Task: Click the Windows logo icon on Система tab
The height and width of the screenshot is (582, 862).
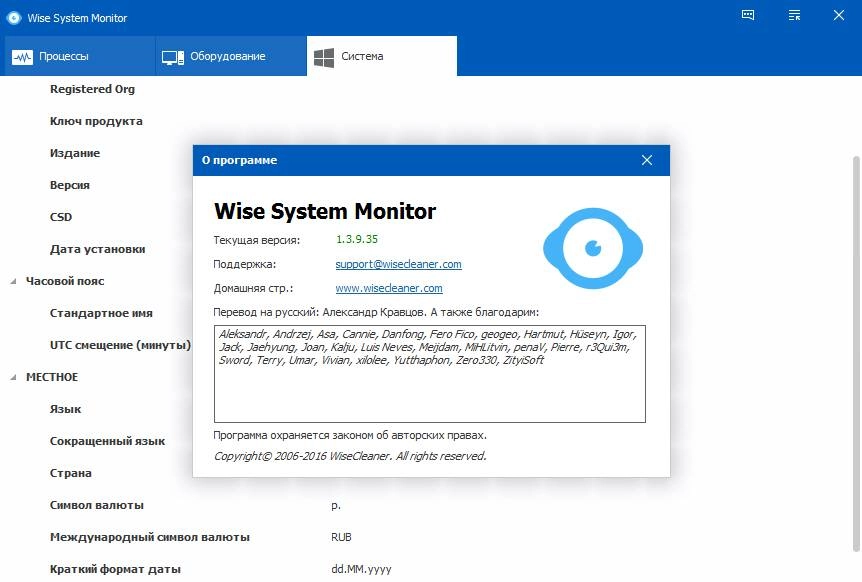Action: [324, 57]
